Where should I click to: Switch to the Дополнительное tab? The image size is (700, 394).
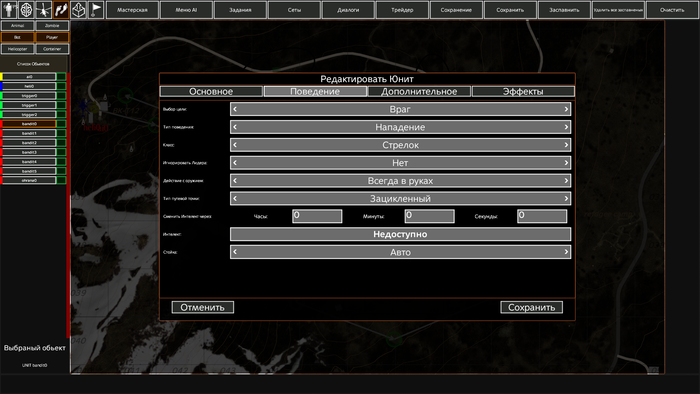[419, 91]
